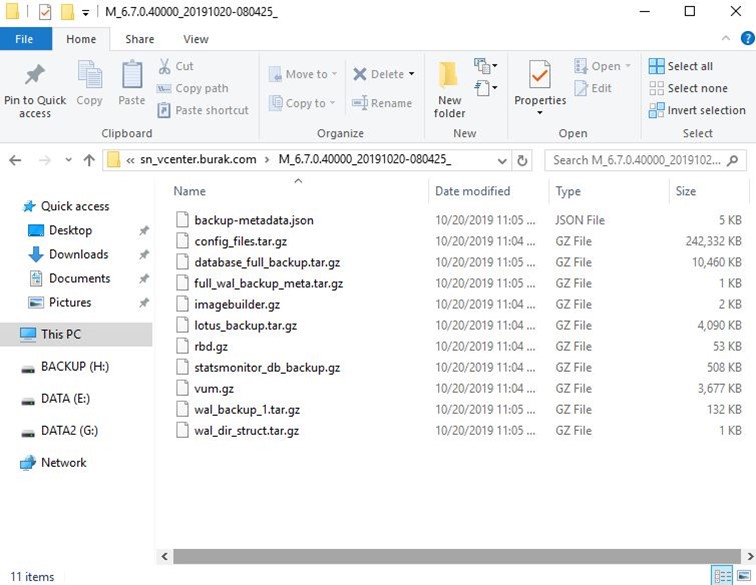Click the horizontal scrollbar thumb
The image size is (756, 585).
tap(457, 556)
